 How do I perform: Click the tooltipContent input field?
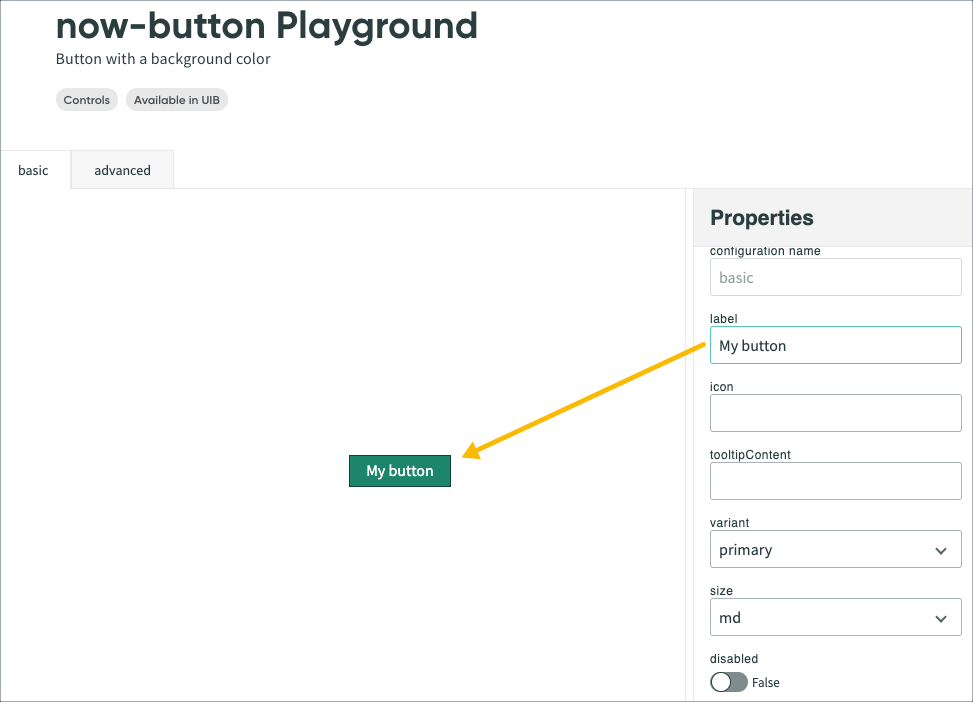coord(835,480)
